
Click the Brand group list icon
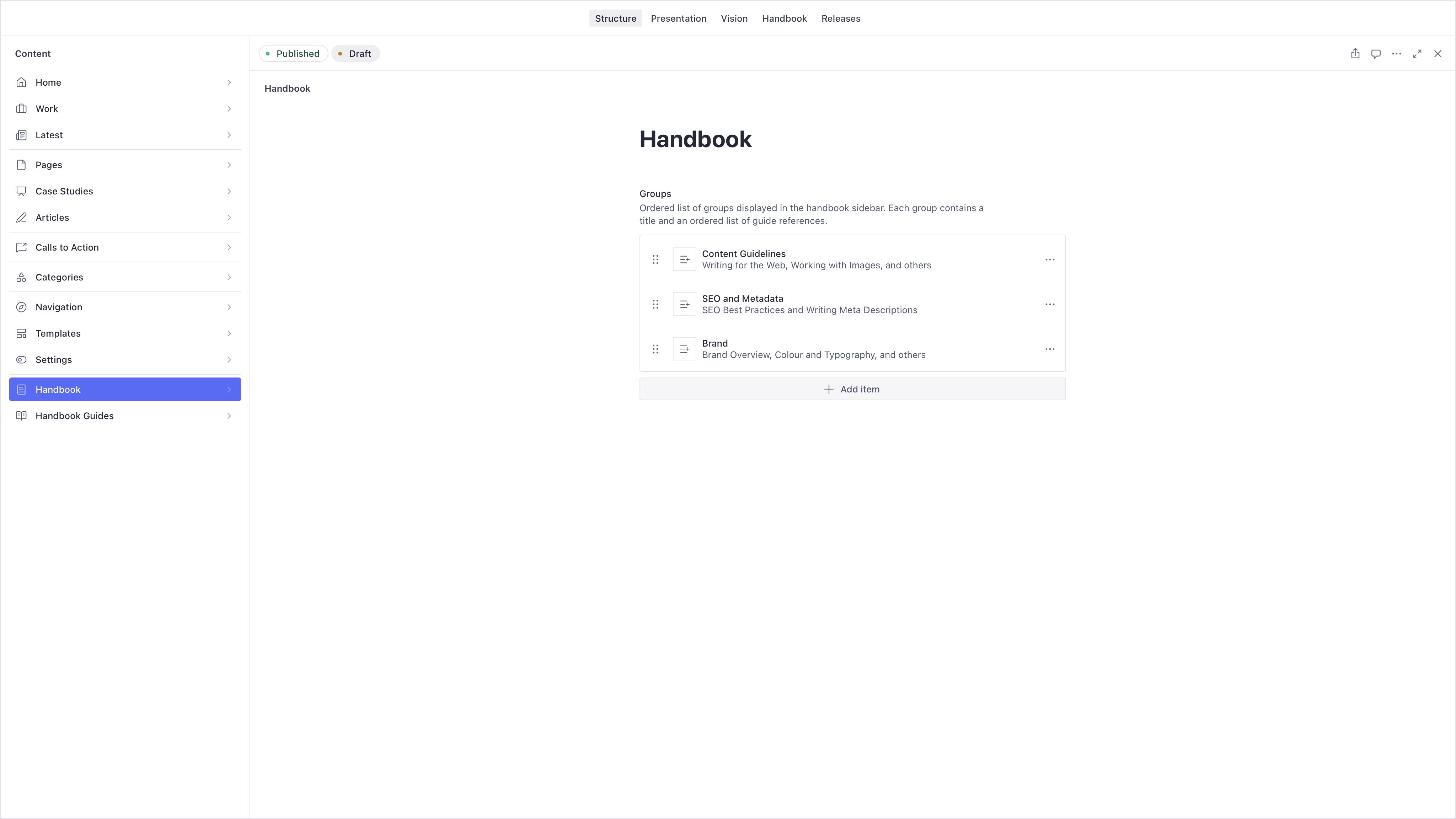pyautogui.click(x=685, y=349)
